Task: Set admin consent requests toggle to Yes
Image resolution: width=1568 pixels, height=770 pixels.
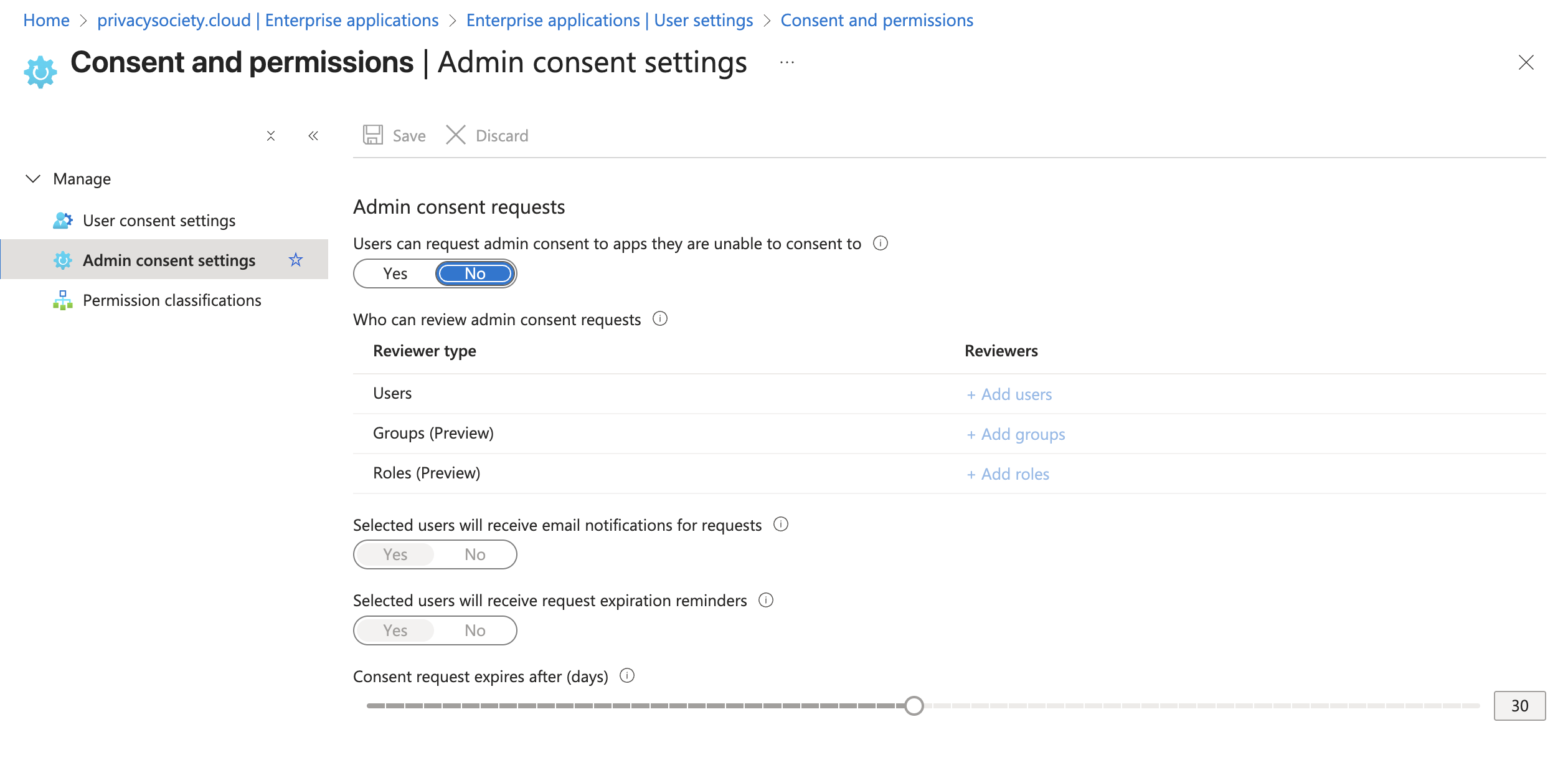Action: click(395, 273)
